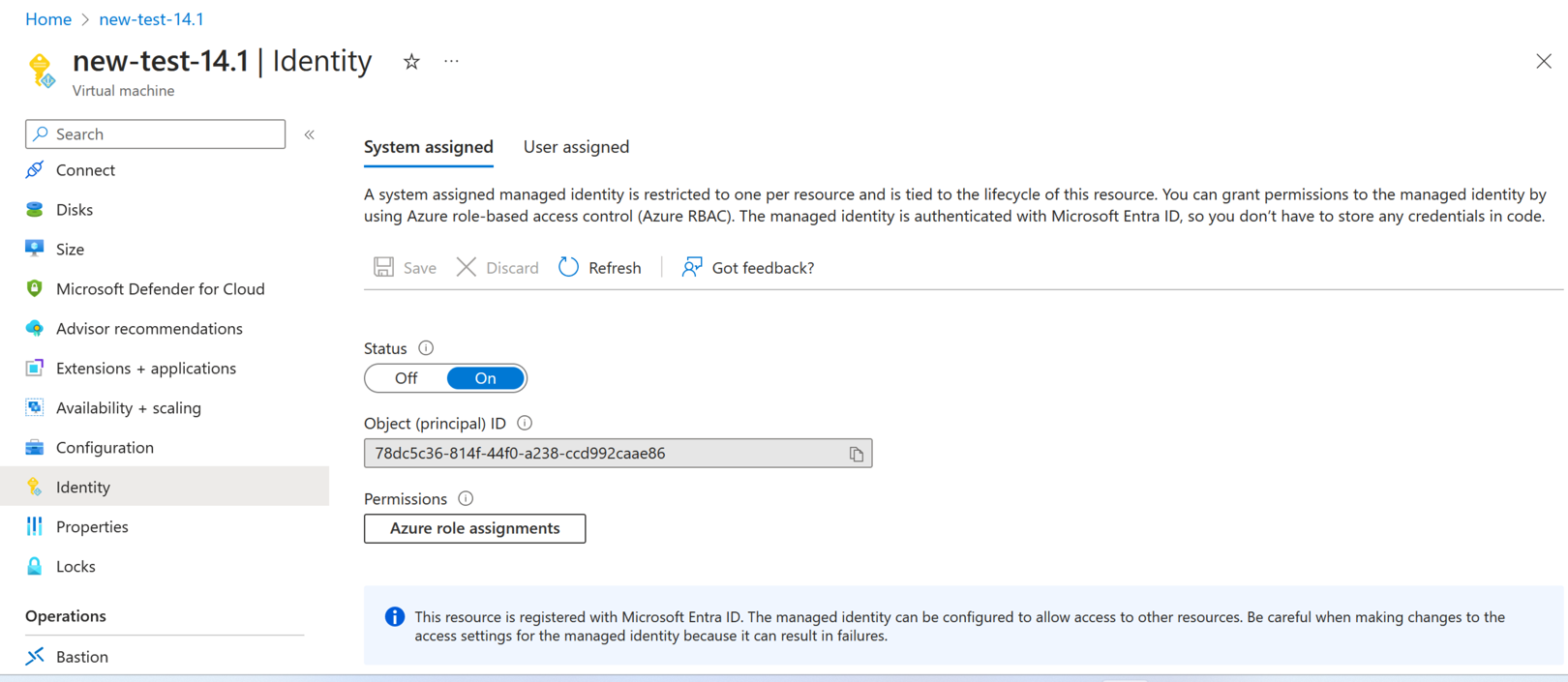
Task: Click the Microsoft Defender shield icon
Action: click(x=35, y=288)
